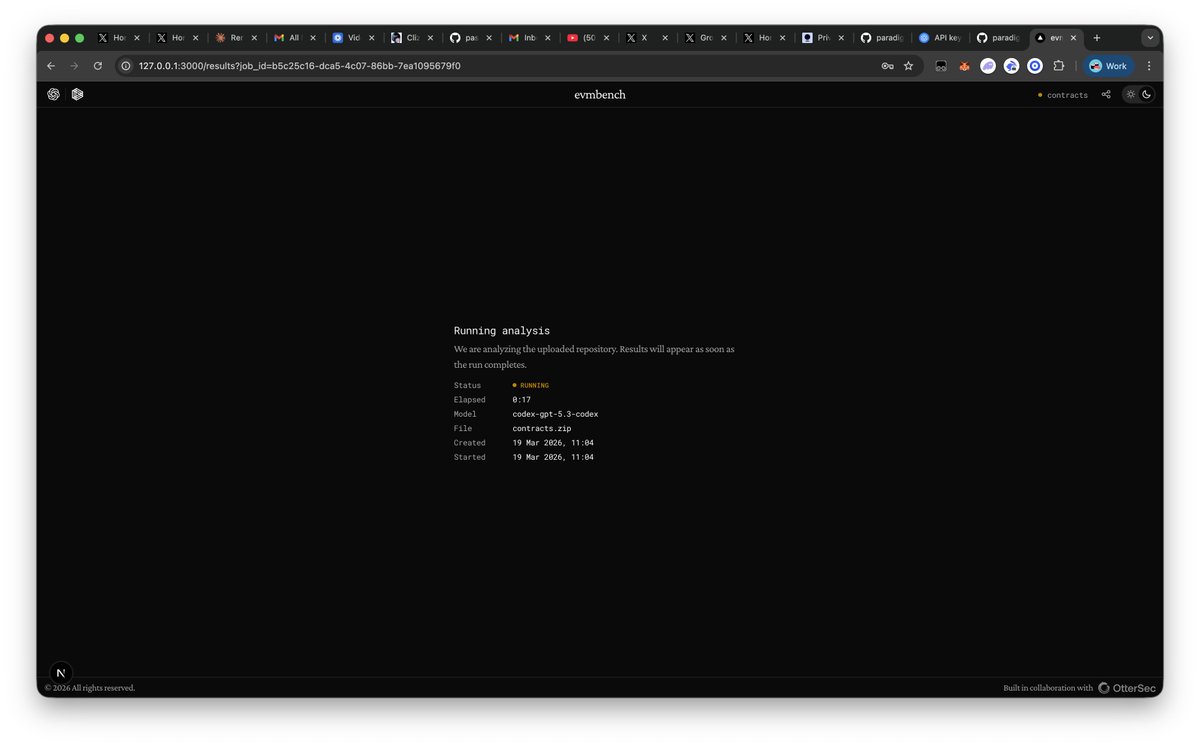Open the OtterSec link in the footer

pyautogui.click(x=1127, y=688)
